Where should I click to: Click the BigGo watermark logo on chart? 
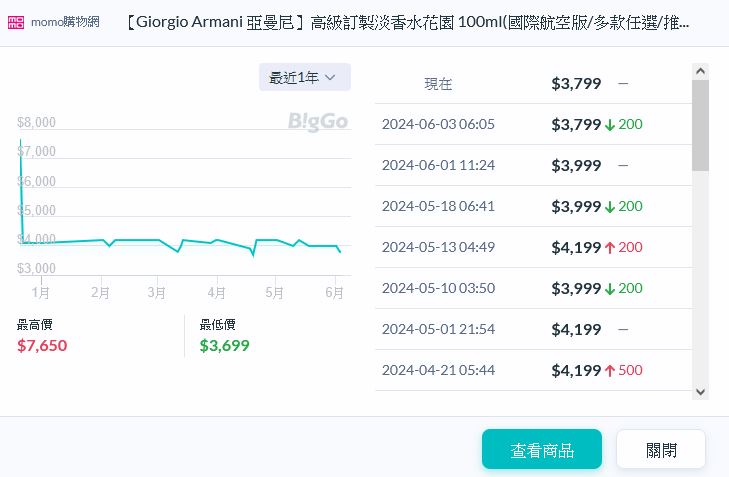[317, 122]
